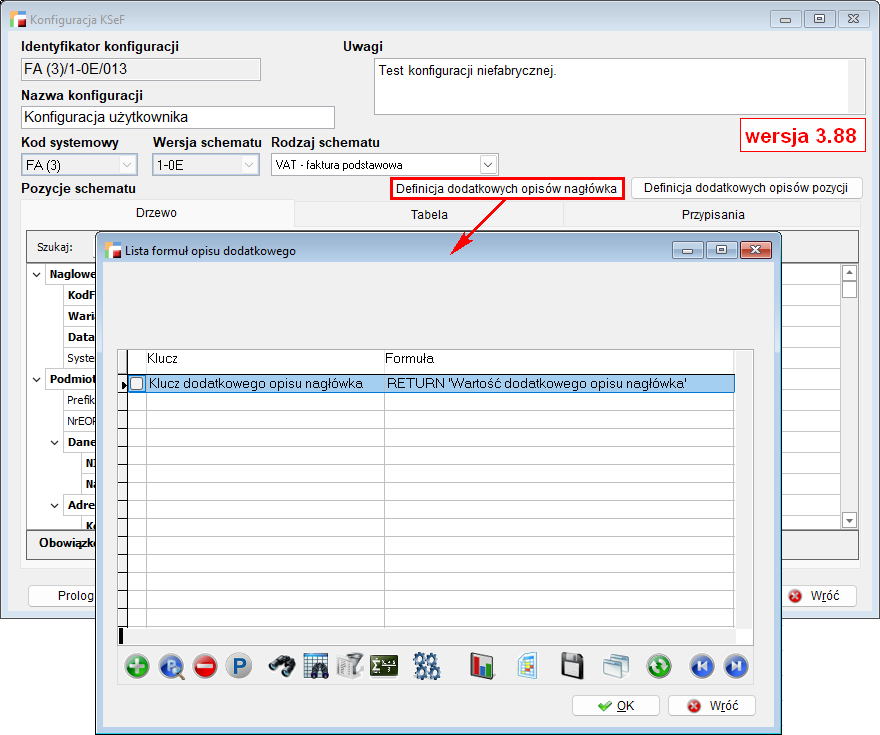Click the tree scrollbar down arrow
This screenshot has width=880, height=735.
(849, 520)
